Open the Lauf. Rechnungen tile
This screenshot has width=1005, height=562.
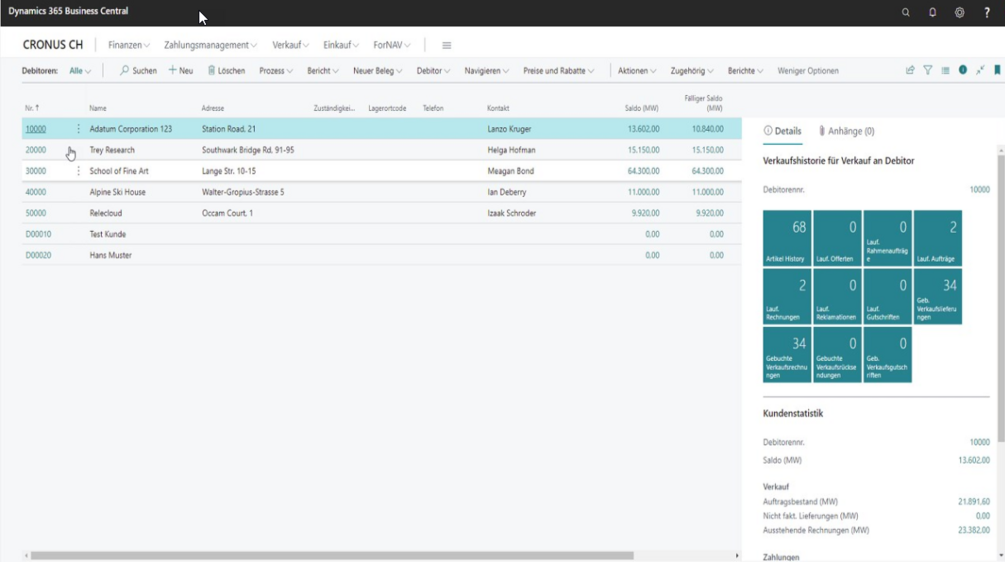(x=787, y=296)
